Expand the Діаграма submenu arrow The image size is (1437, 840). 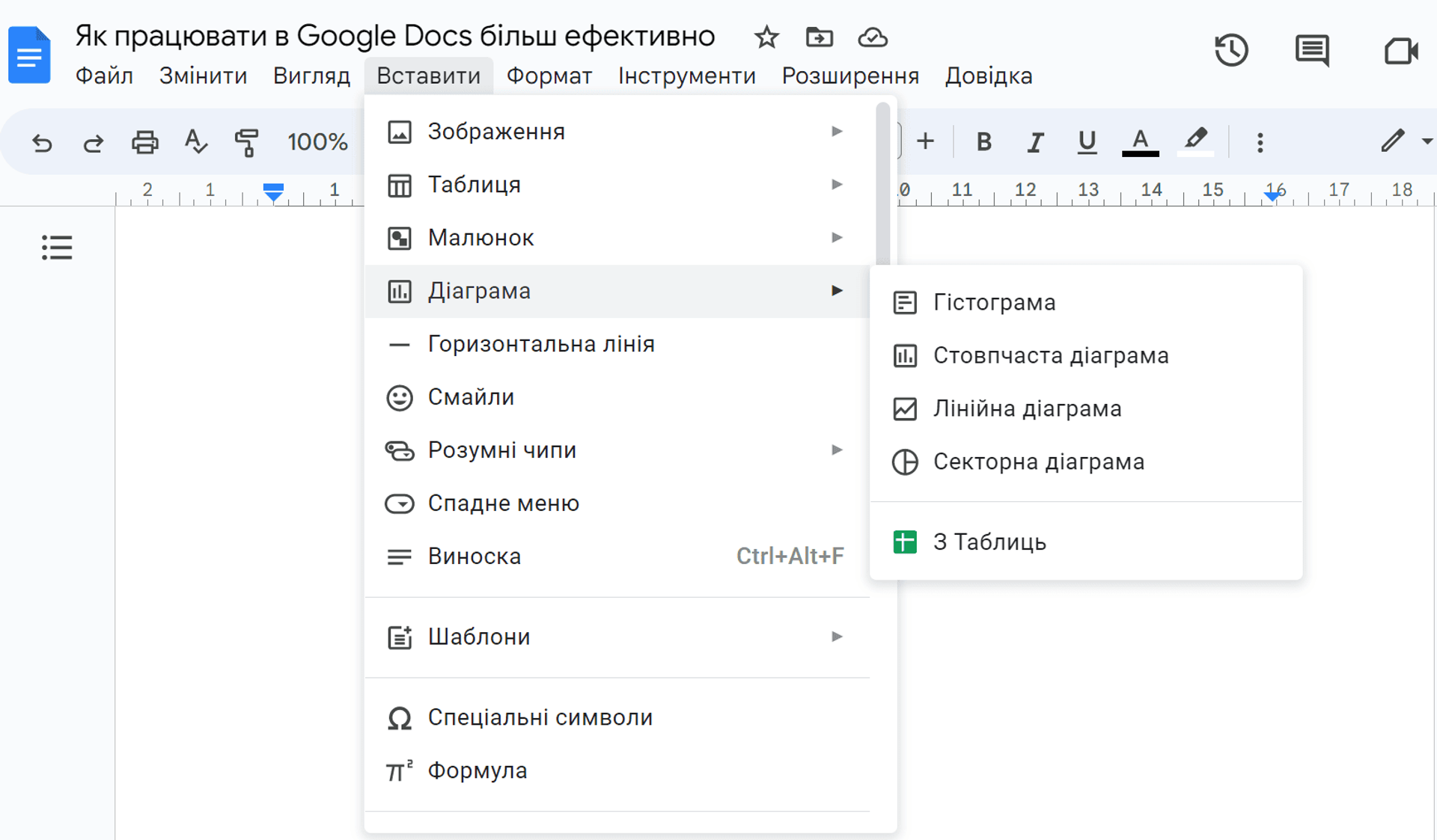coord(837,291)
